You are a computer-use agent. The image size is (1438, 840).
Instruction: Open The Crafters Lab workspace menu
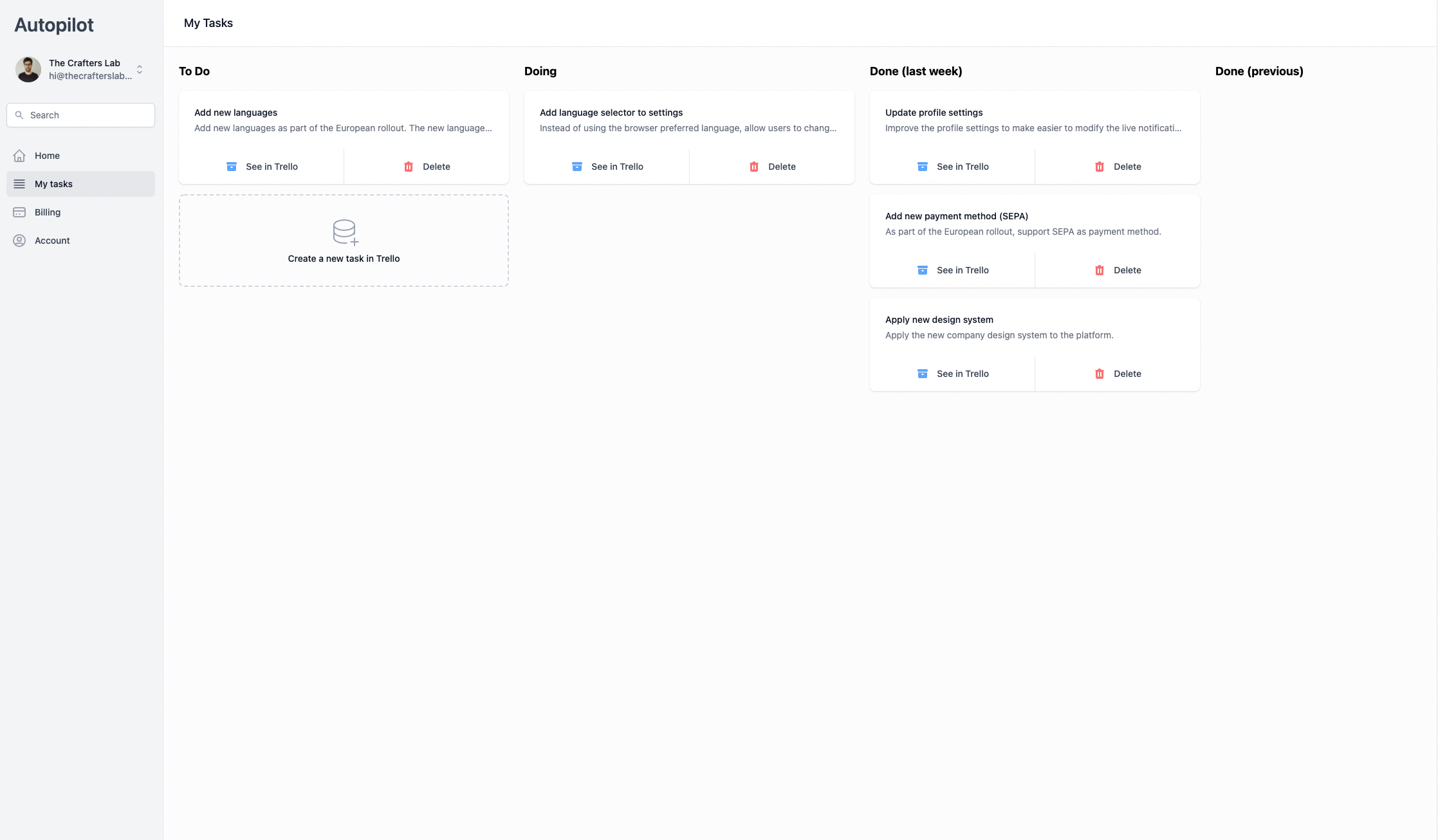[84, 63]
